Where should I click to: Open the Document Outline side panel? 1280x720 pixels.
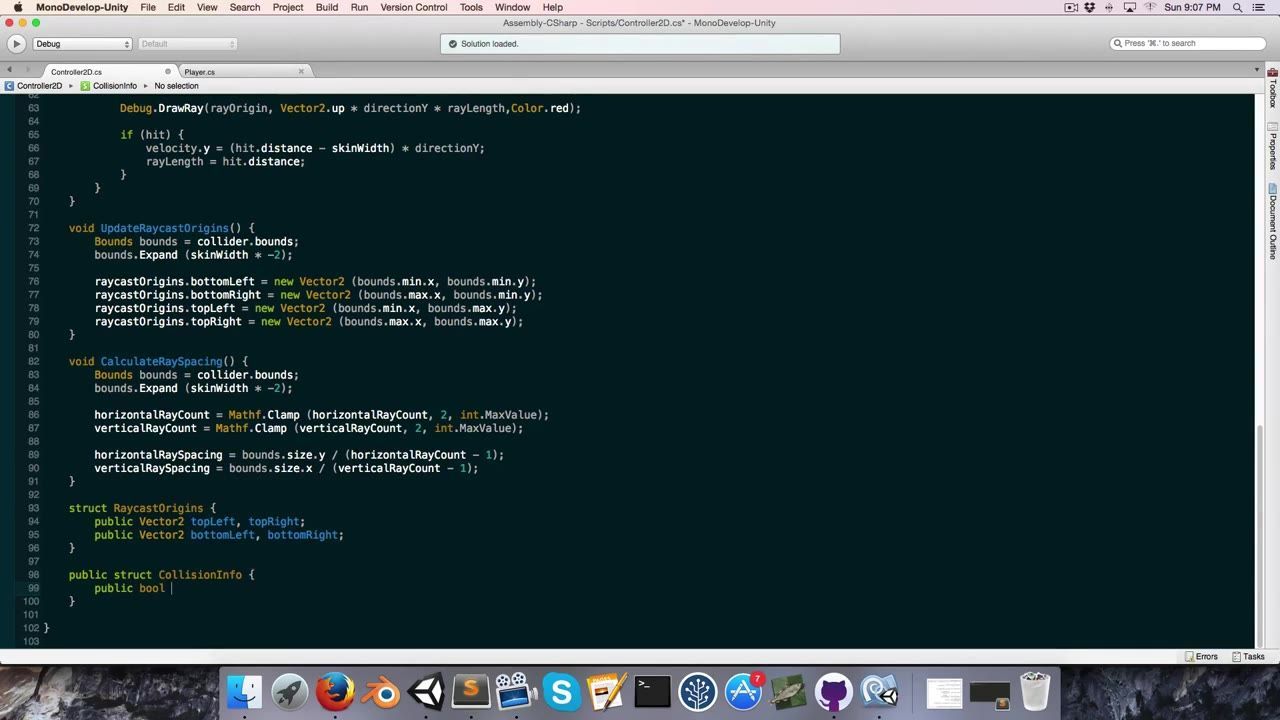click(x=1273, y=221)
